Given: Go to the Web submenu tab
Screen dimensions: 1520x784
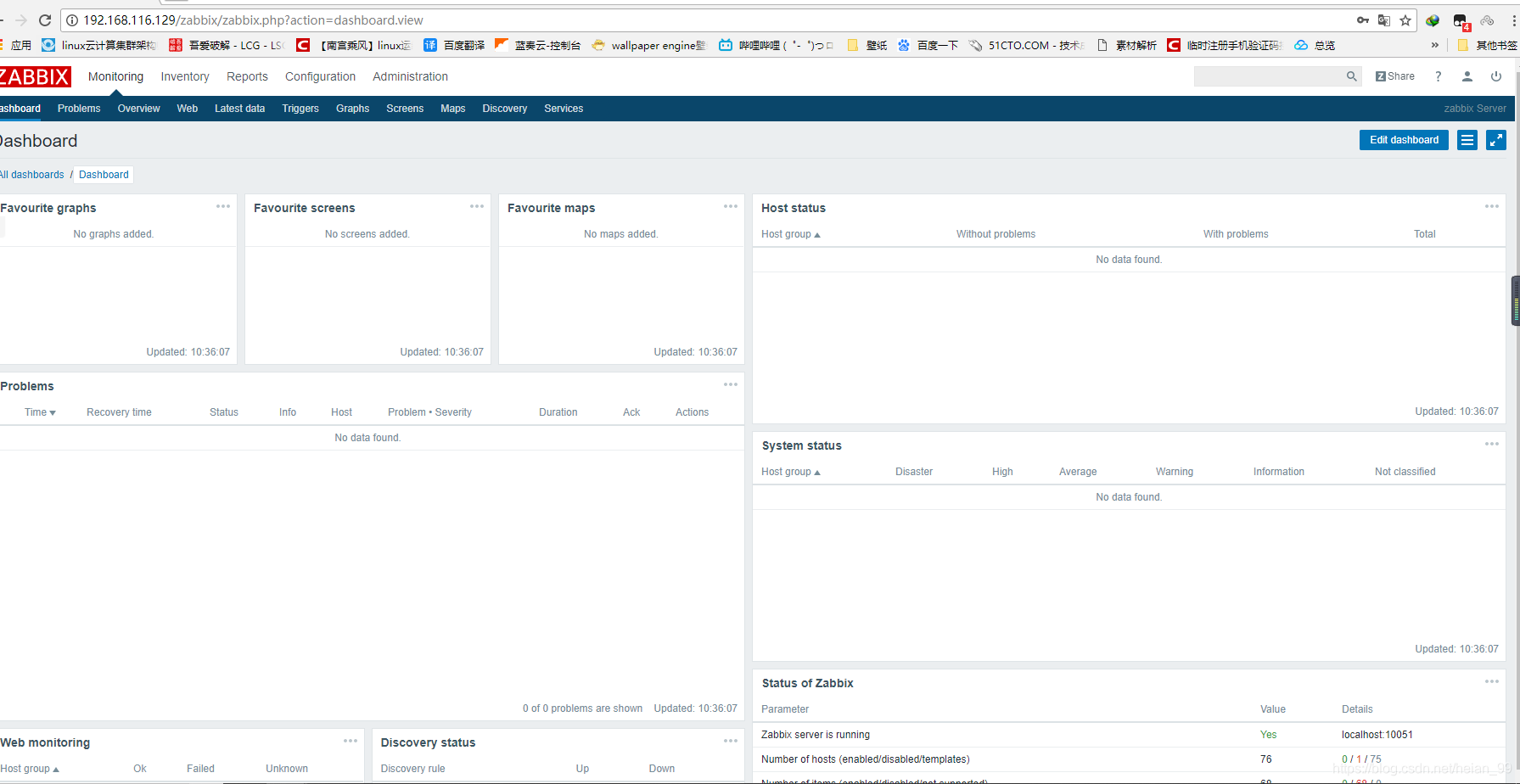Looking at the screenshot, I should [188, 109].
